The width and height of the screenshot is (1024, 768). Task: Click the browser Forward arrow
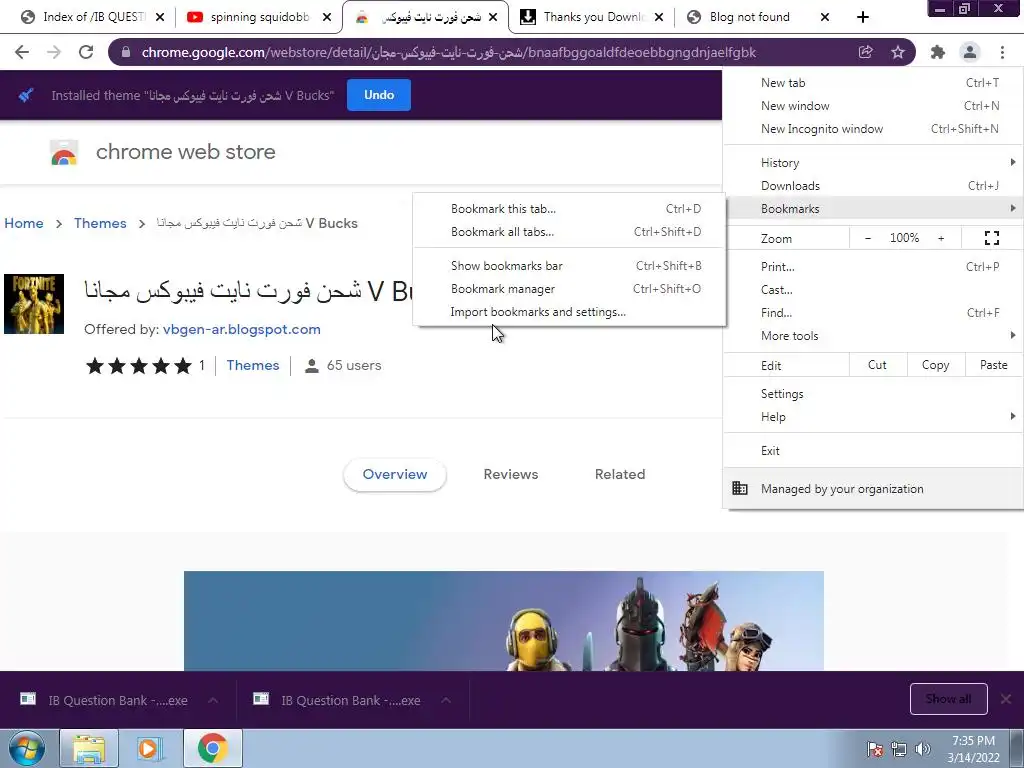point(54,52)
